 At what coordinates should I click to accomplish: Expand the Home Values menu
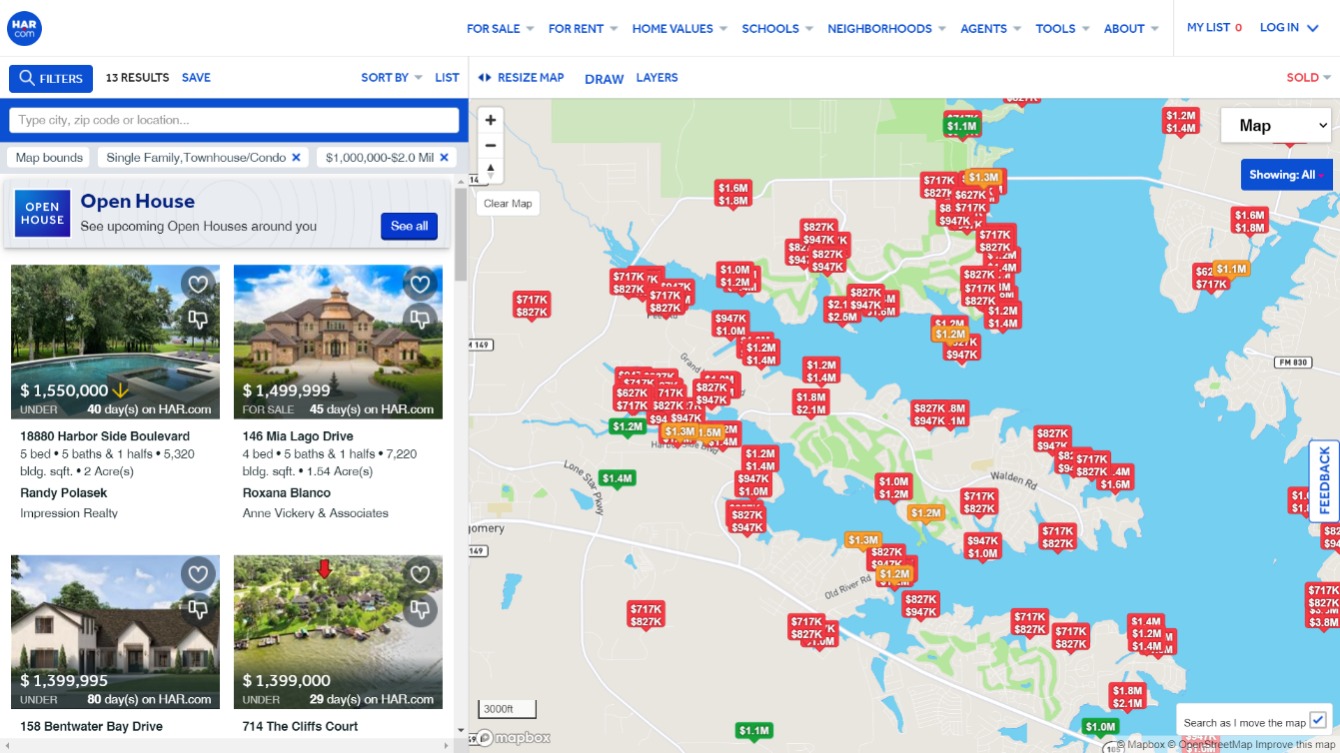click(x=679, y=29)
